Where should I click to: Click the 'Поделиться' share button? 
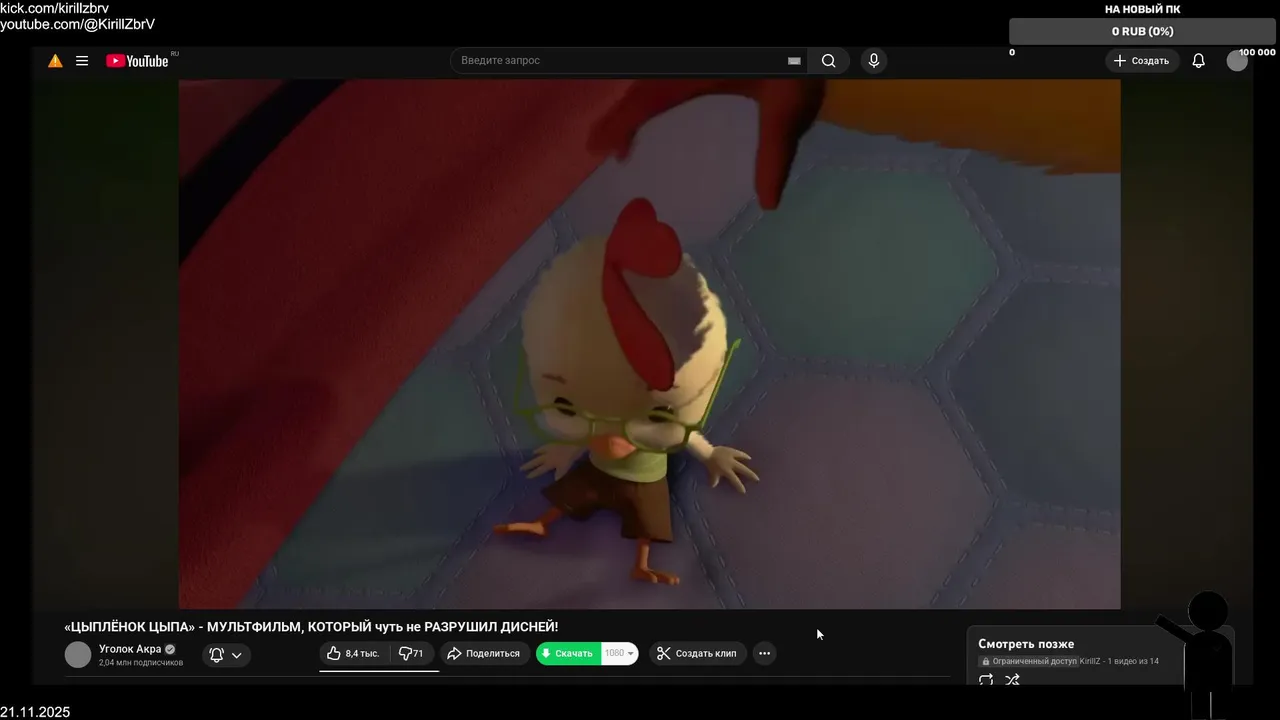tap(484, 653)
